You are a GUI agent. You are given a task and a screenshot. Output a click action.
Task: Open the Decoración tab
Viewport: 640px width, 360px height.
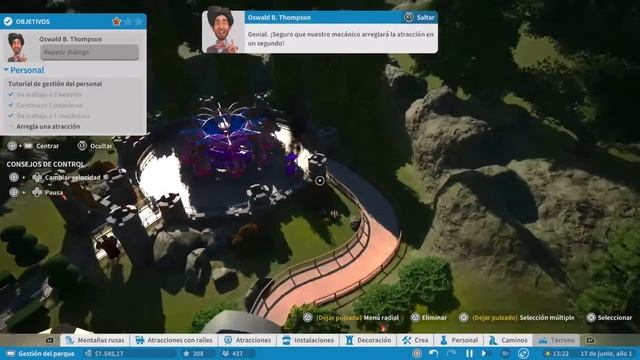[x=369, y=340]
